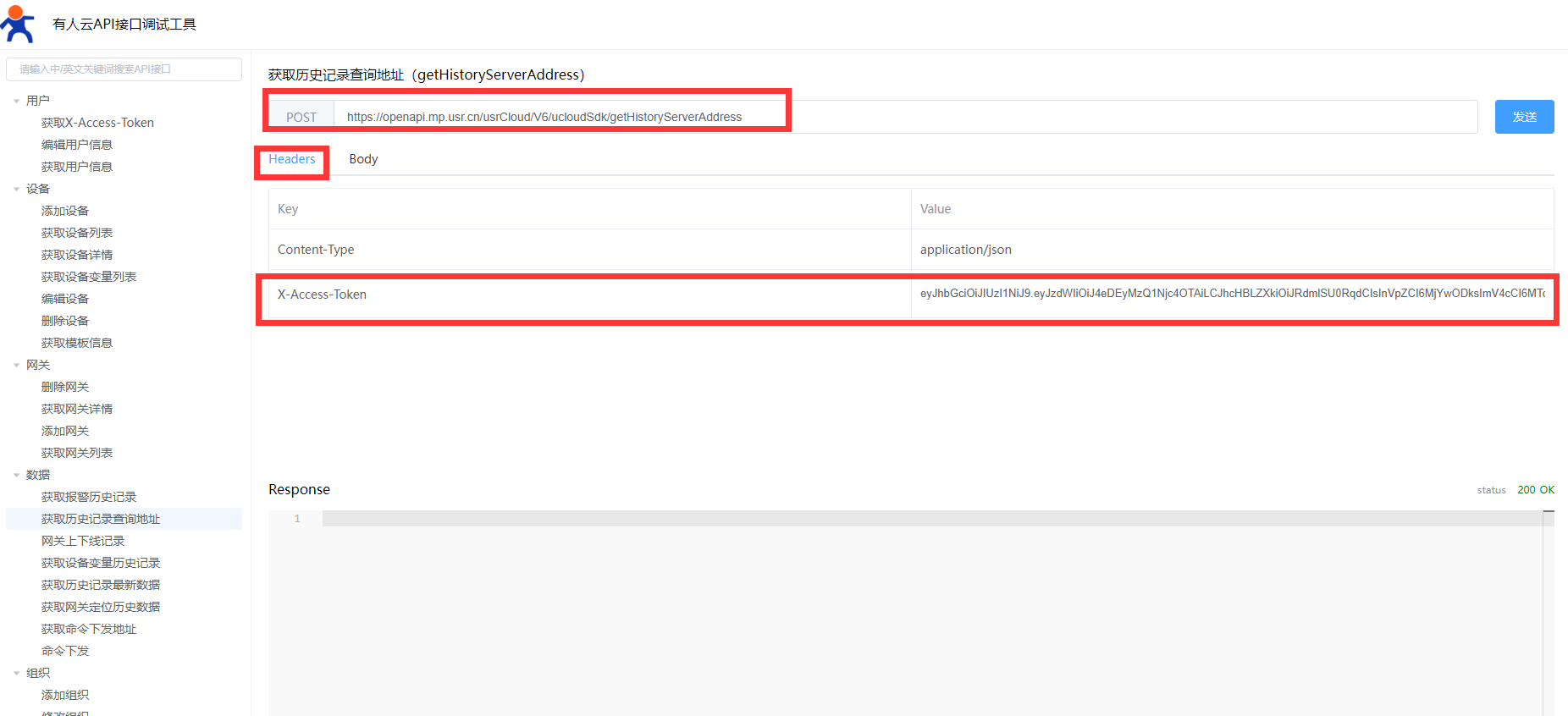
Task: Edit the X-Access-Token value field
Action: 1231,294
